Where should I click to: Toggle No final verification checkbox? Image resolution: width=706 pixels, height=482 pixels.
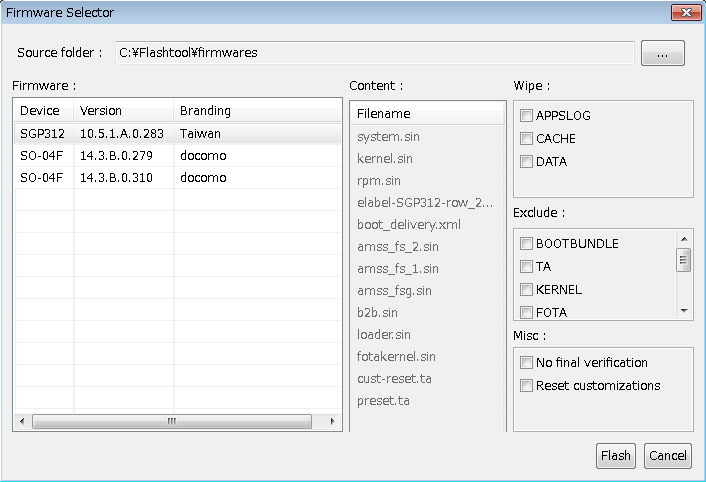(x=526, y=362)
